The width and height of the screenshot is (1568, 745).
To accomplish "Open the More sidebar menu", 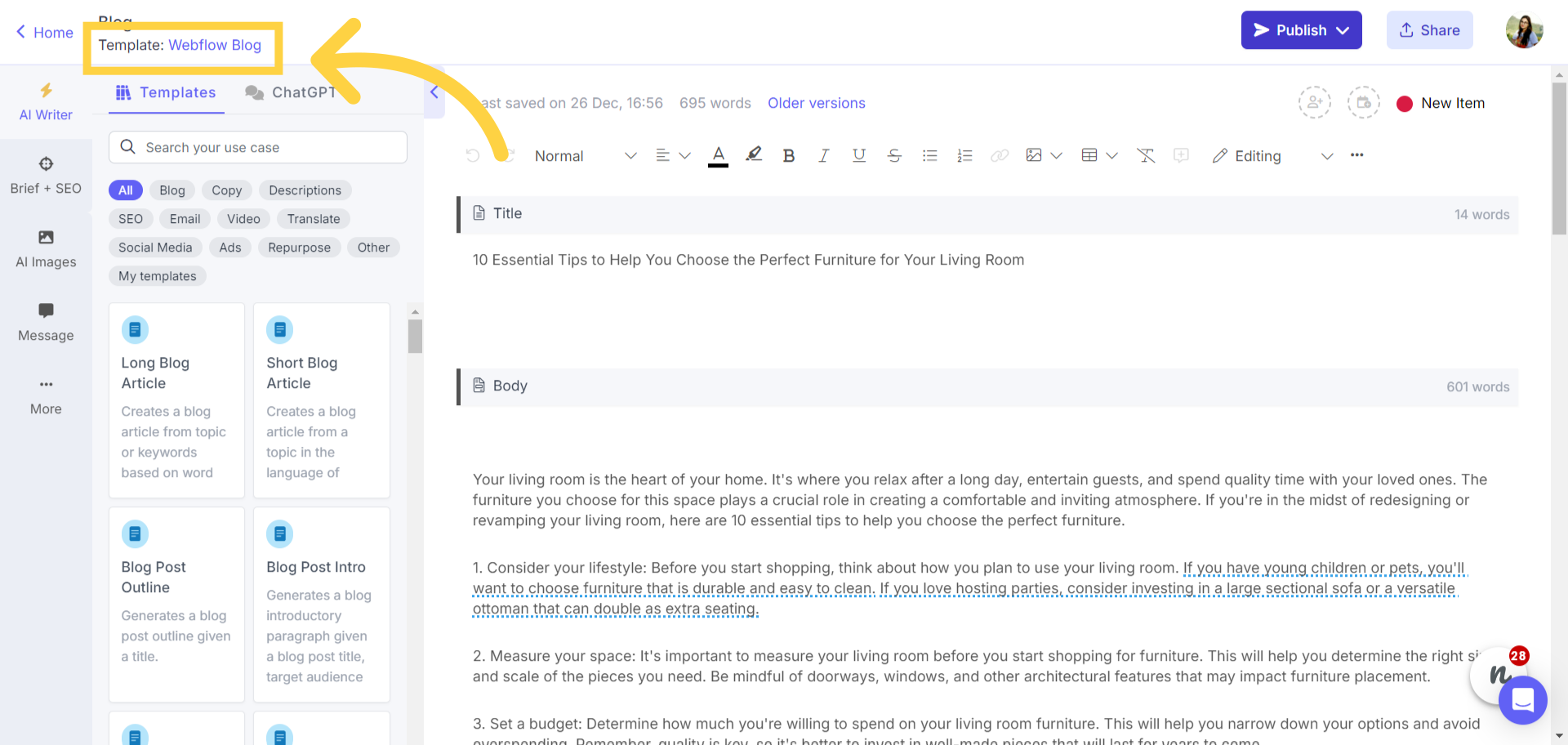I will tap(46, 396).
